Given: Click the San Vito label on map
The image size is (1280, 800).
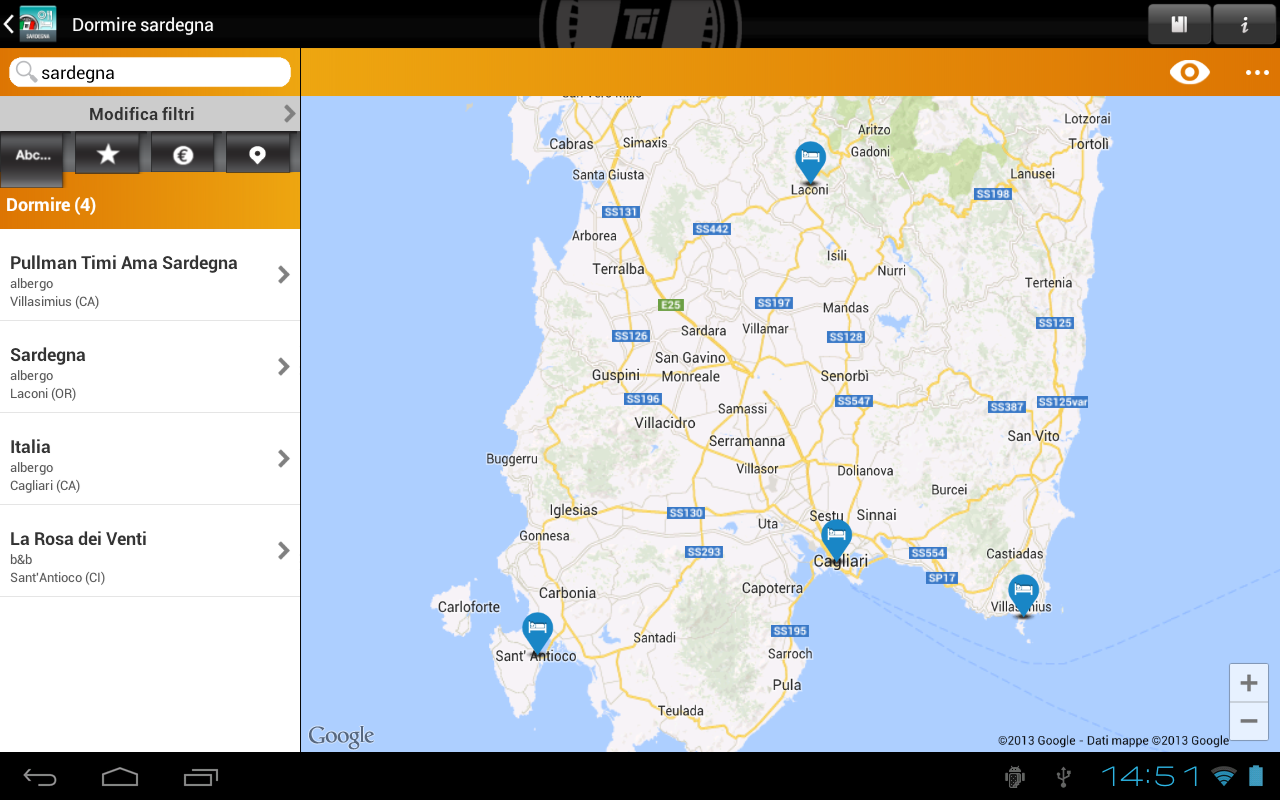Looking at the screenshot, I should pos(1033,436).
